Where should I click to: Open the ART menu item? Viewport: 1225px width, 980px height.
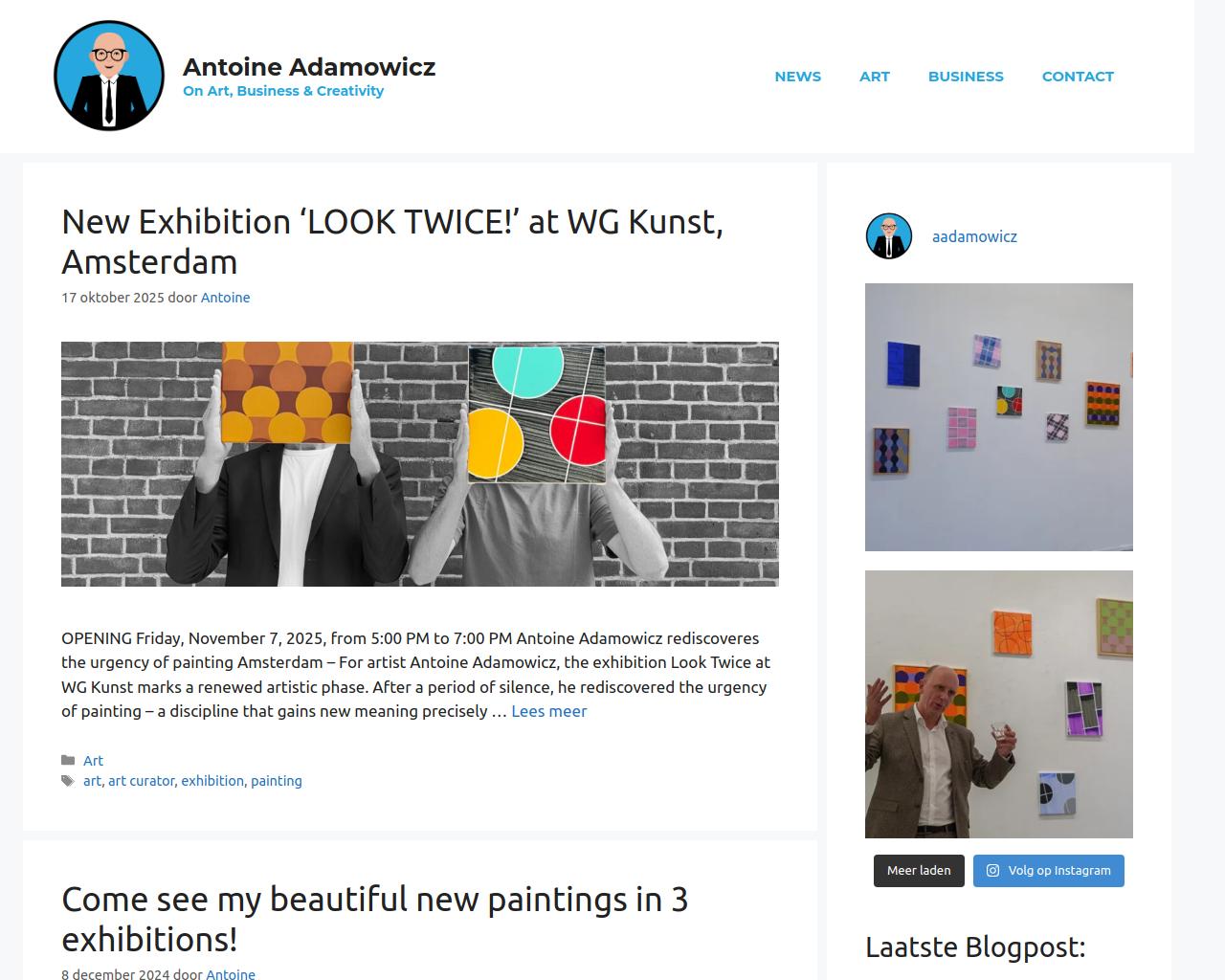click(875, 77)
